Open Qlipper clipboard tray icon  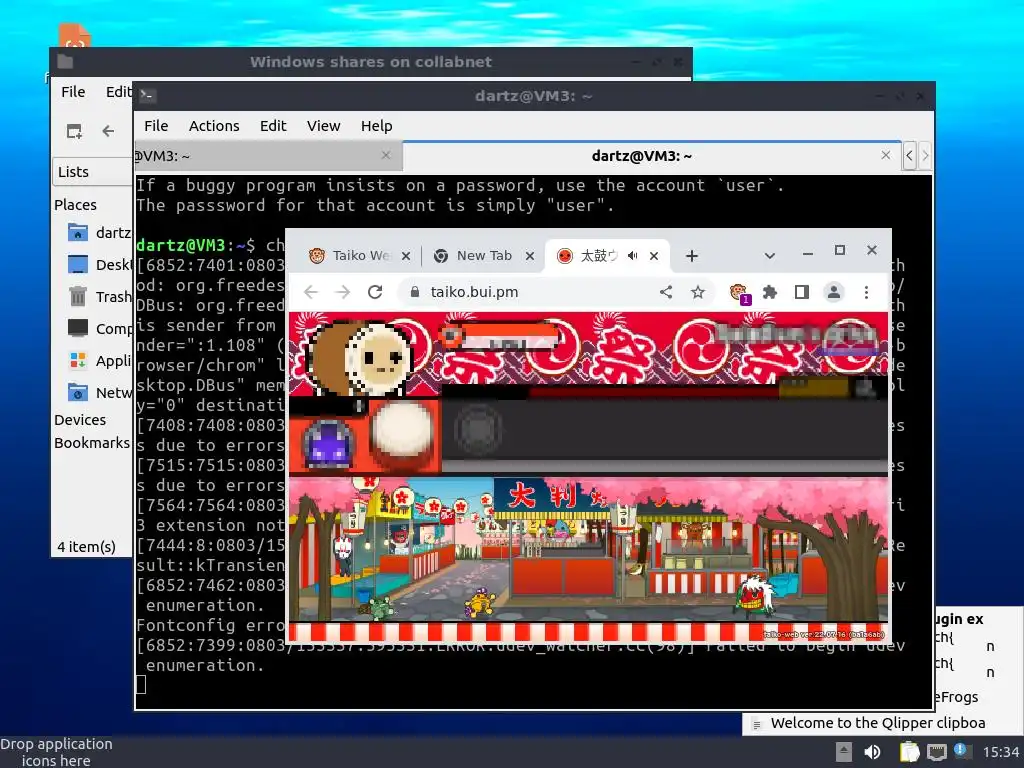tap(909, 752)
